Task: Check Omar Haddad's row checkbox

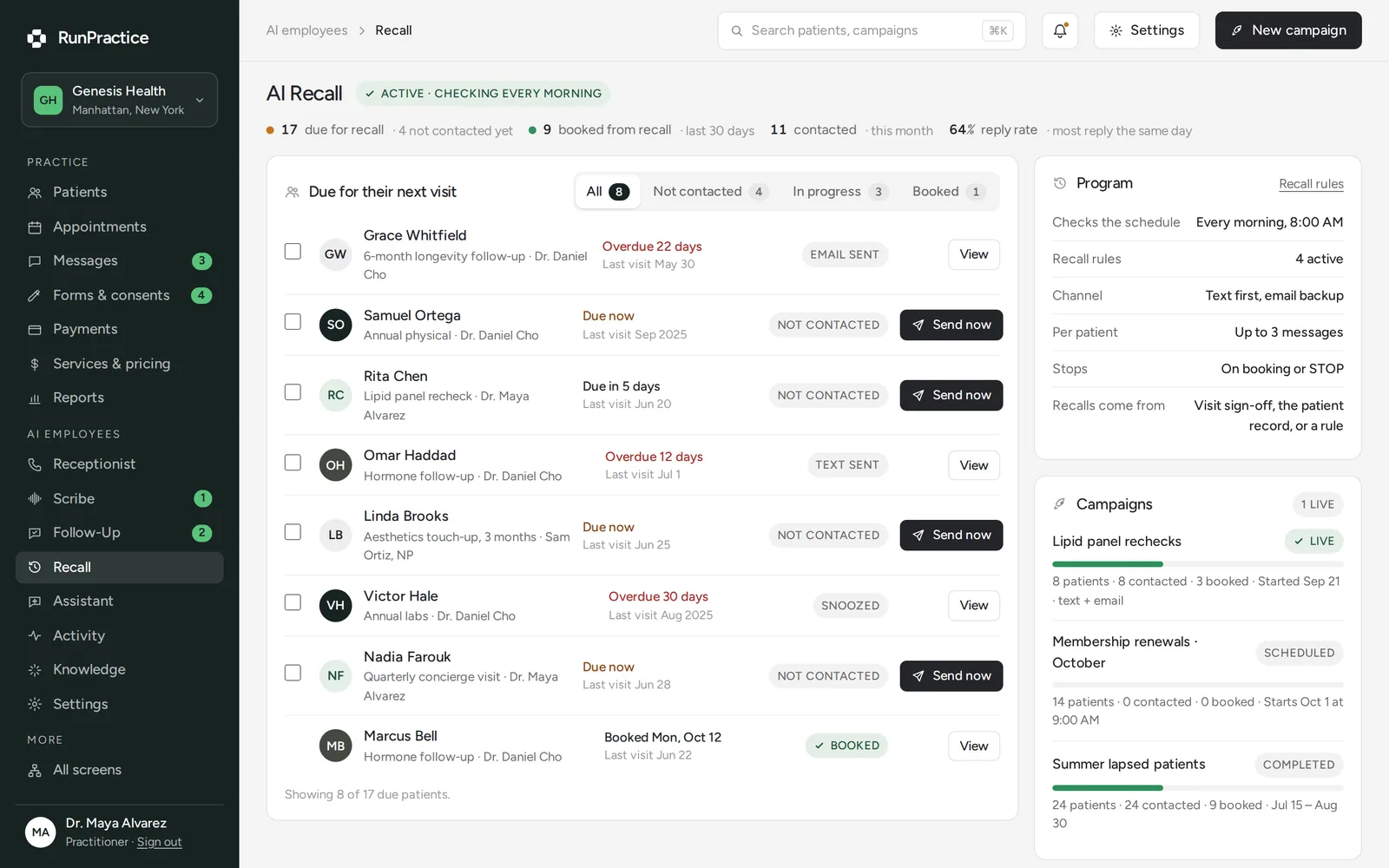Action: tap(293, 462)
